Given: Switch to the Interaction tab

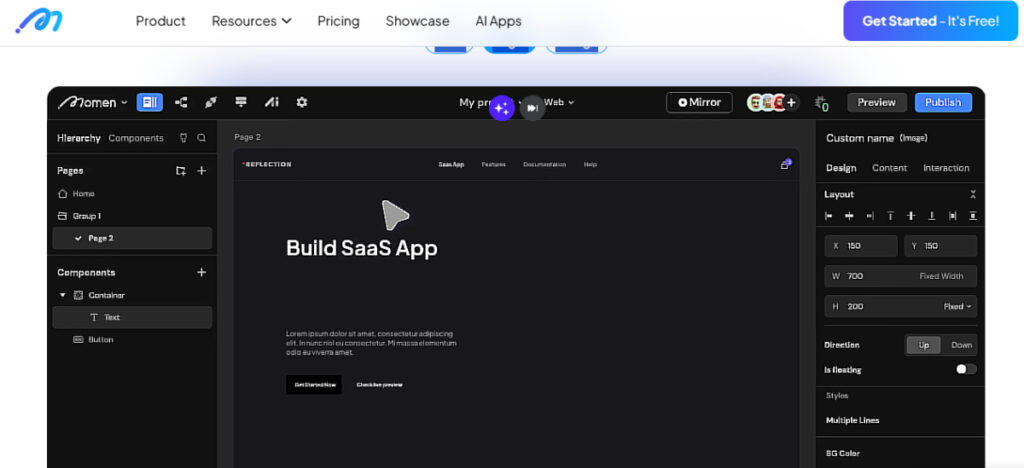Looking at the screenshot, I should (x=945, y=168).
